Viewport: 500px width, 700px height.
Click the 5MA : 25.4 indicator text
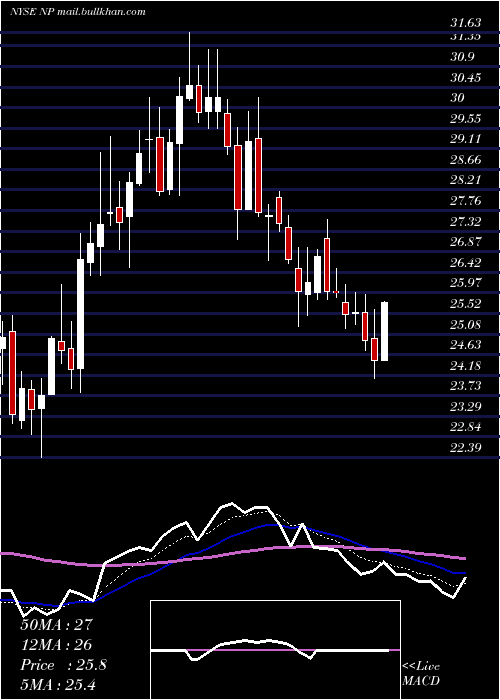pos(59,685)
